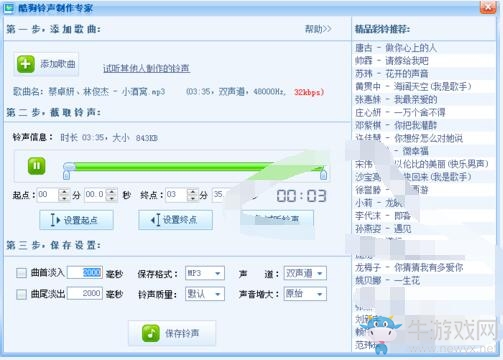
Task: Click the start handle on the progress bar
Action: [x=67, y=174]
